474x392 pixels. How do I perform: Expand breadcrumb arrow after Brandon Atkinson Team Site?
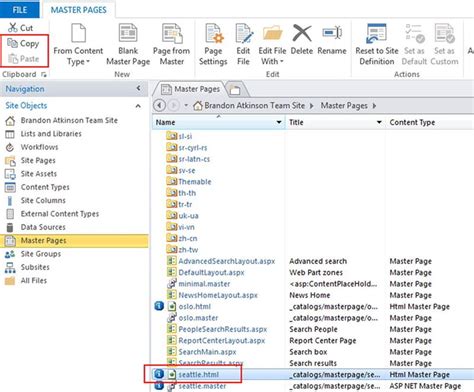tap(312, 106)
